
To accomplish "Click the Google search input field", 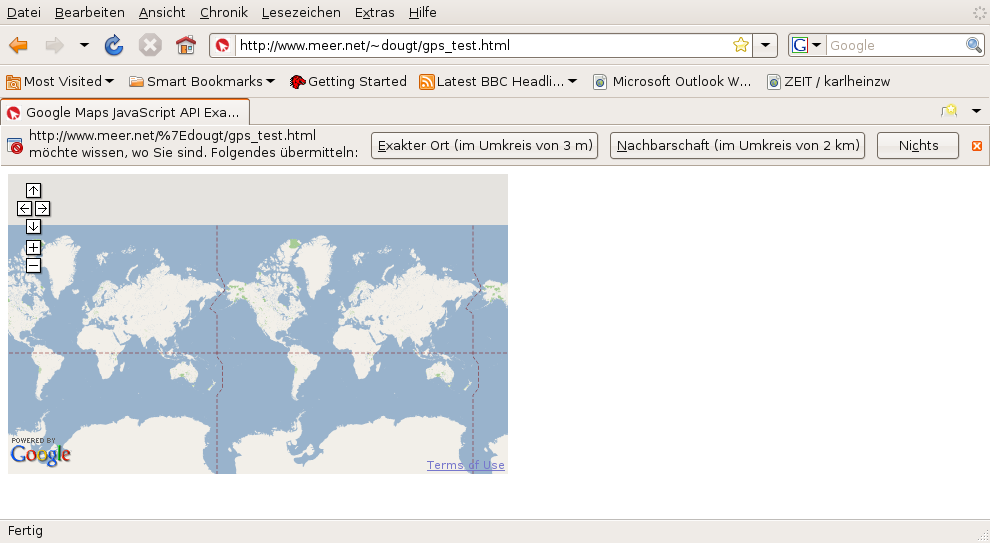I will coord(895,45).
